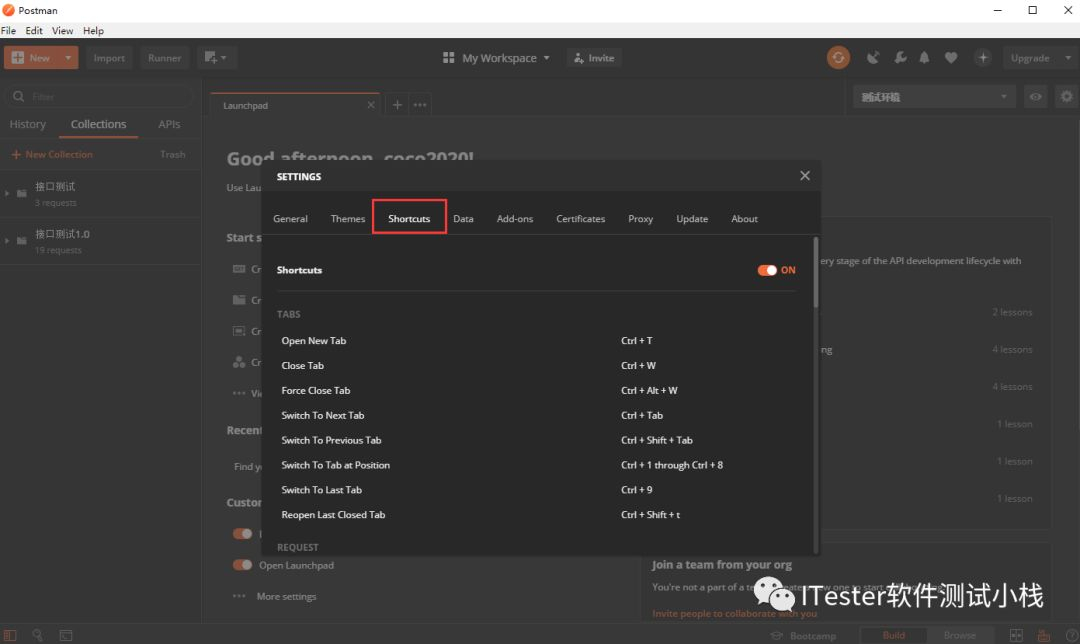Open the File menu

8,30
